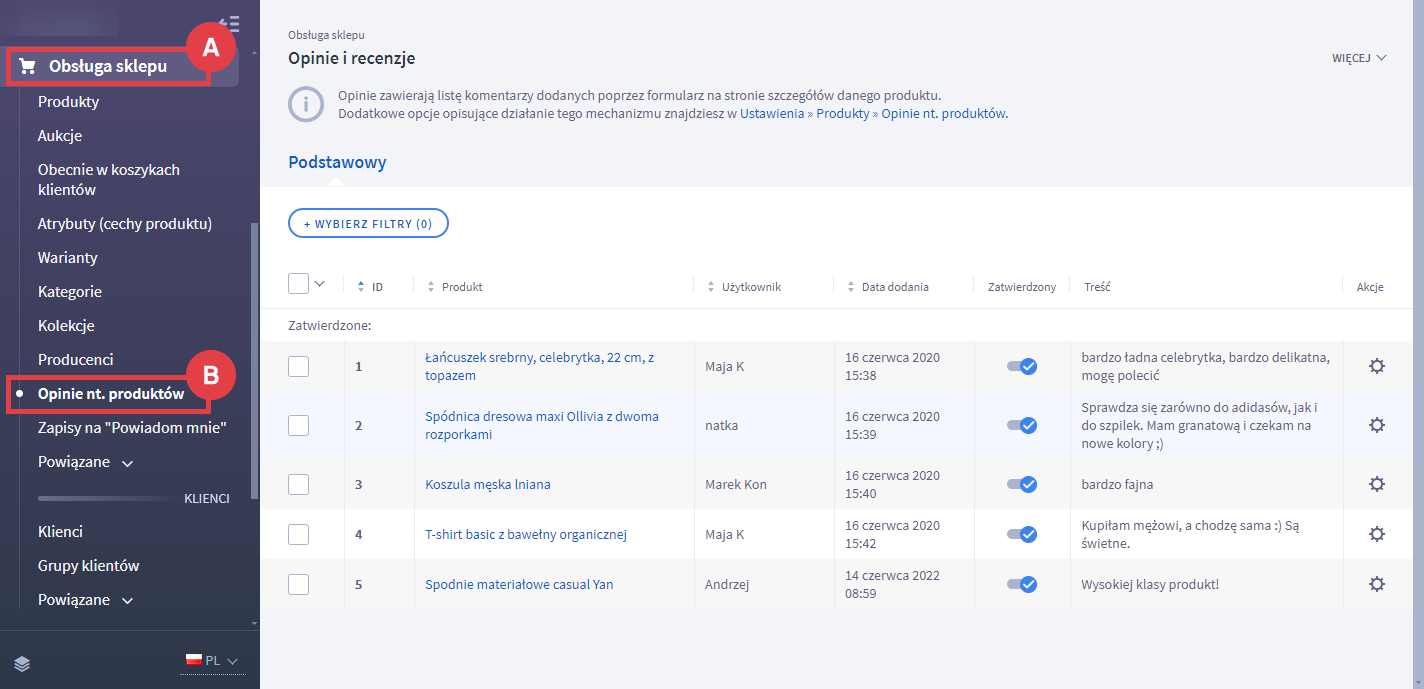This screenshot has width=1424, height=689.
Task: Click the info circle icon
Action: [x=306, y=105]
